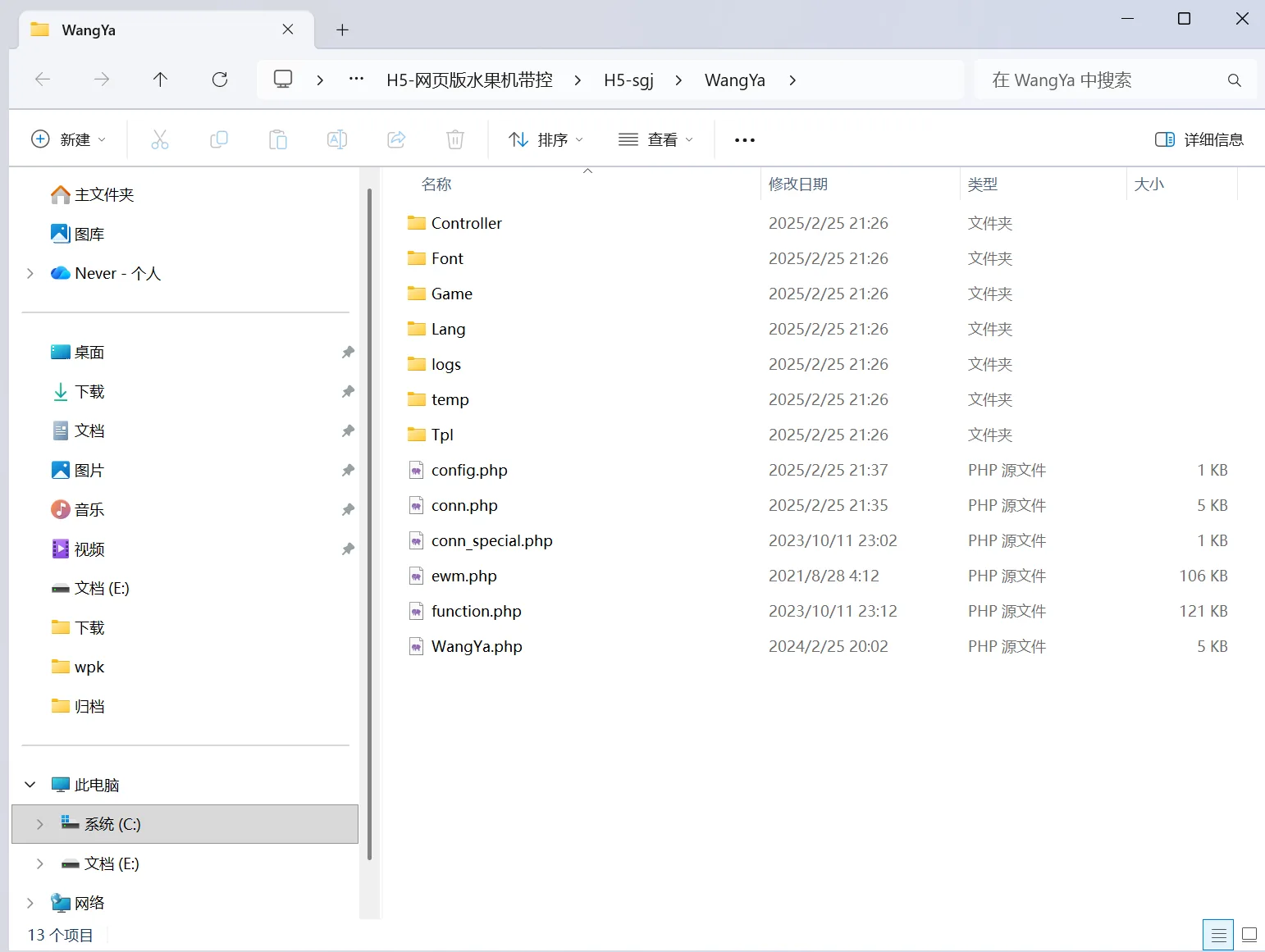Open the 查看 view dropdown
This screenshot has width=1265, height=952.
click(x=655, y=139)
